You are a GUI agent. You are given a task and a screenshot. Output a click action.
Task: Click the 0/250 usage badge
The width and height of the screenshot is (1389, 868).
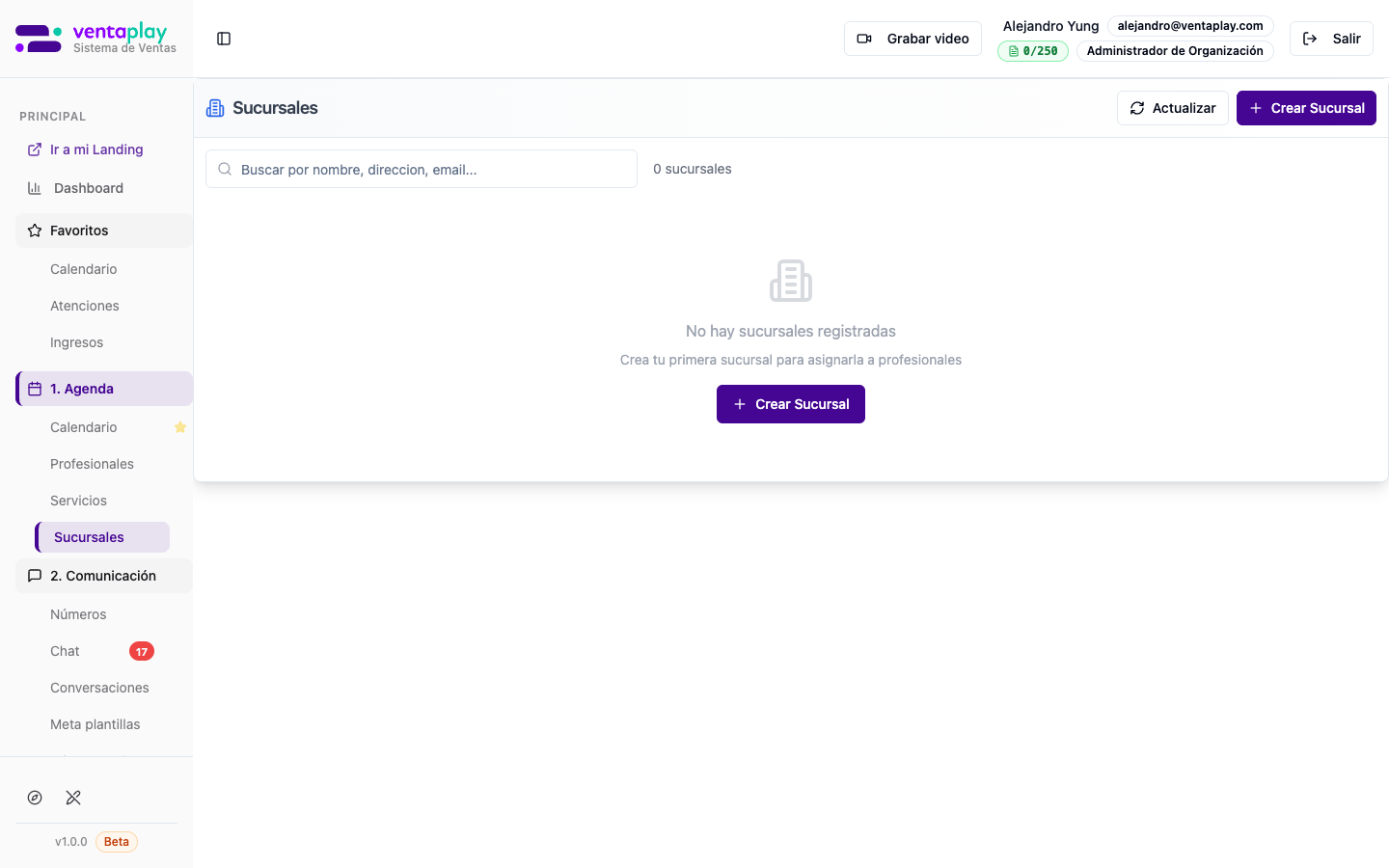[1032, 51]
